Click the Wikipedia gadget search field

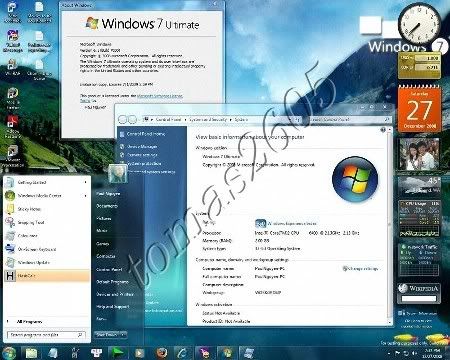click(419, 299)
